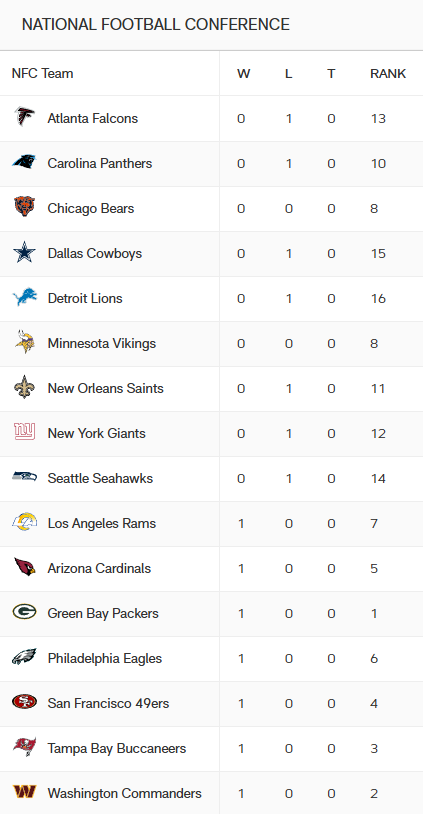Click the Tampa Bay Buccaneers team name

[117, 748]
